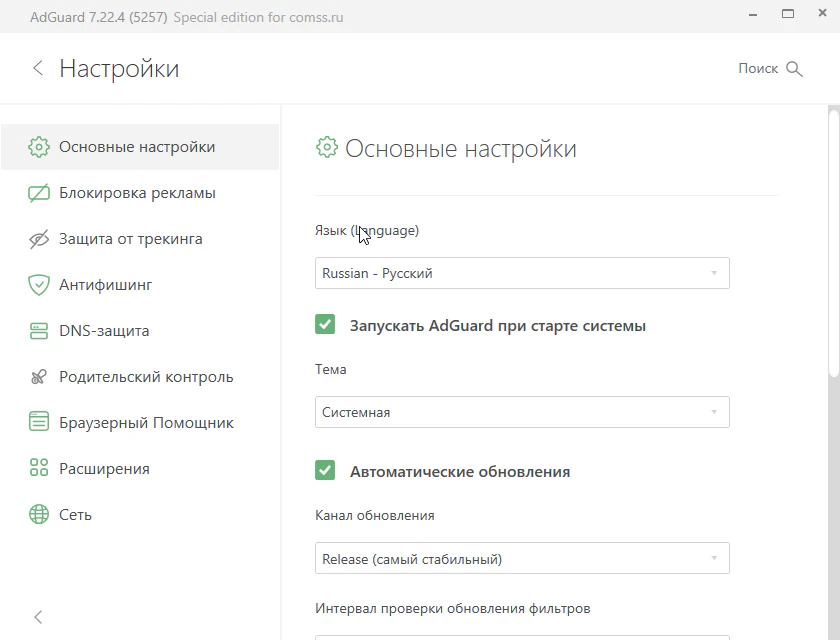Open the Язык language dropdown
840x640 pixels.
tap(522, 273)
